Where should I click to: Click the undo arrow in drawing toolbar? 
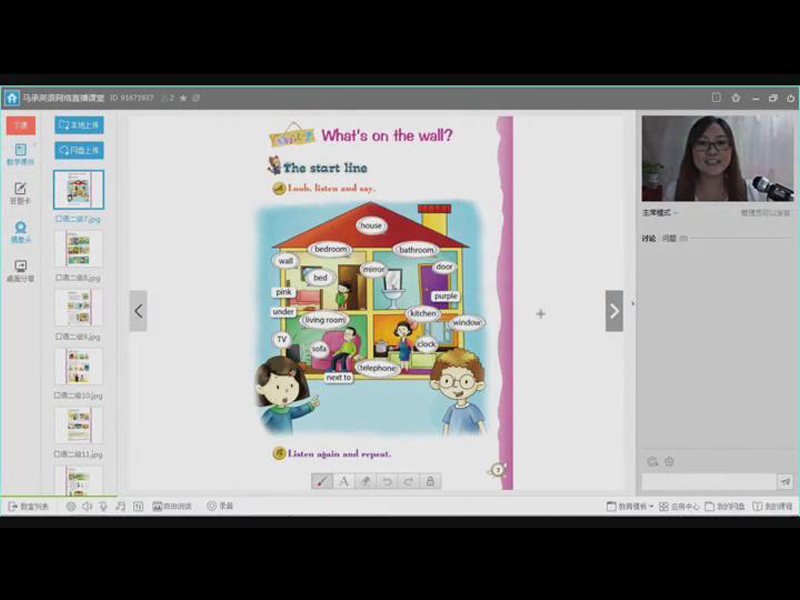point(387,481)
